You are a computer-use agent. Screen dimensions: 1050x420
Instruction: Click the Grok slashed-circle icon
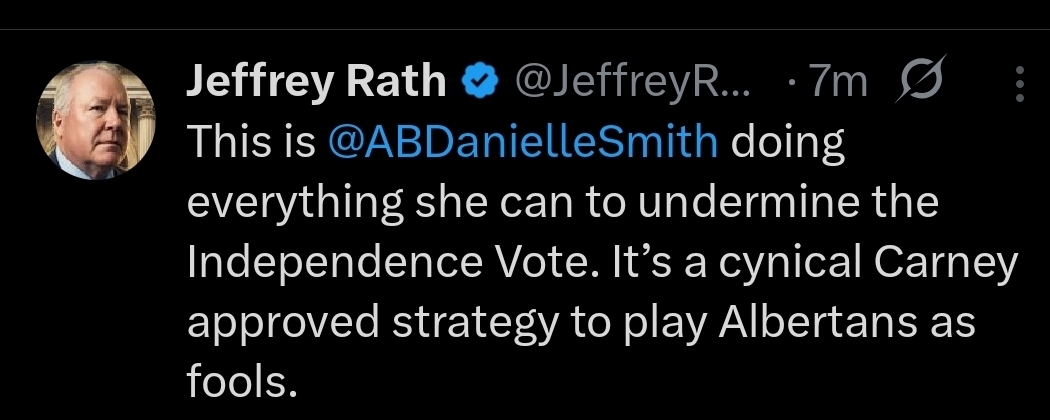tap(917, 82)
